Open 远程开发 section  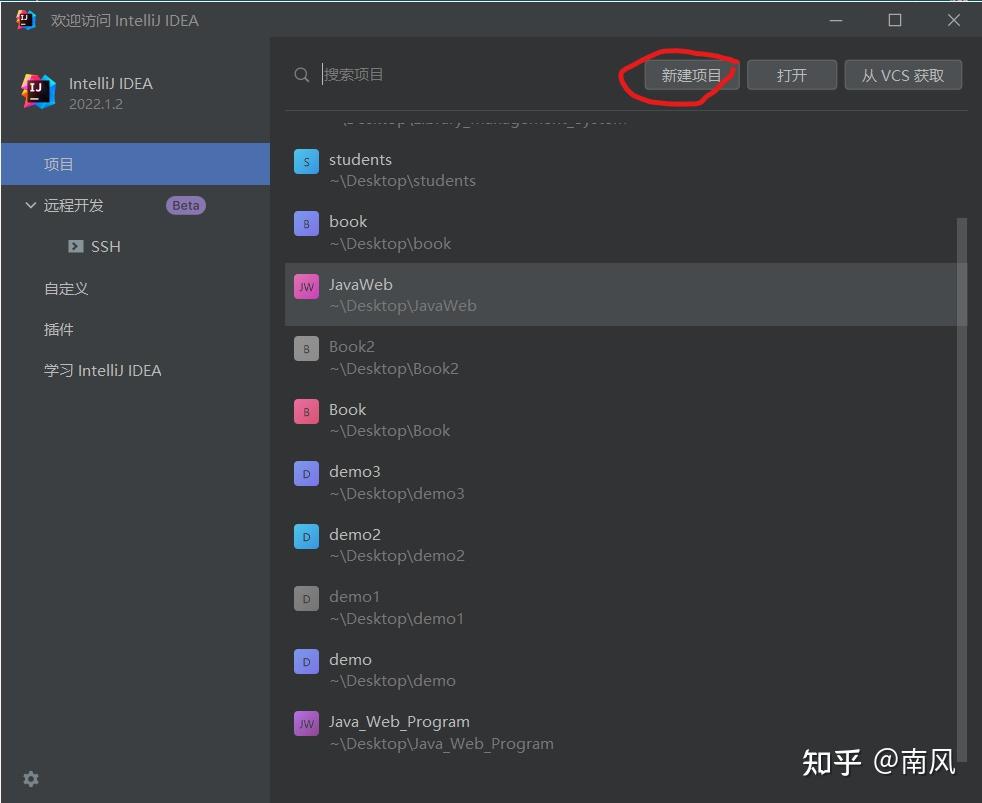(x=73, y=205)
